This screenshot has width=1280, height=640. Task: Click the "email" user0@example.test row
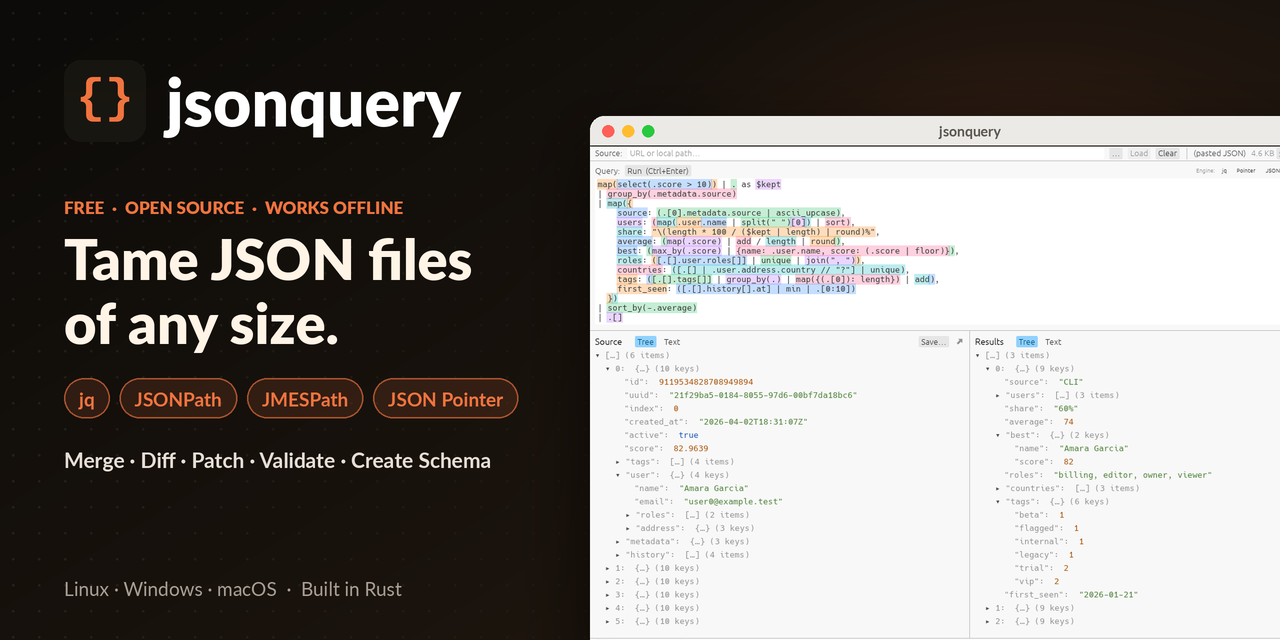(x=707, y=502)
